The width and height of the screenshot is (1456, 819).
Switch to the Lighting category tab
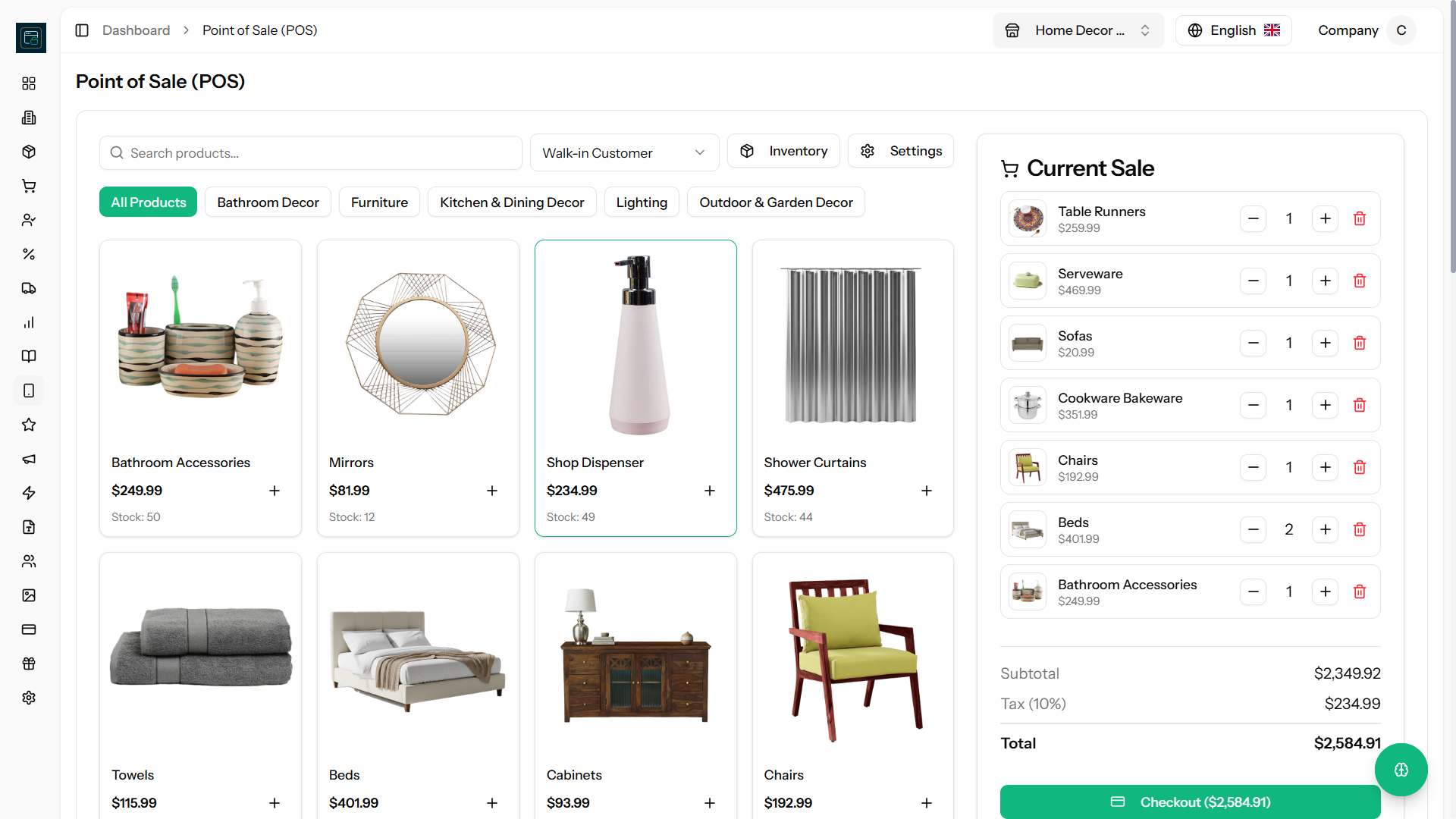tap(641, 202)
